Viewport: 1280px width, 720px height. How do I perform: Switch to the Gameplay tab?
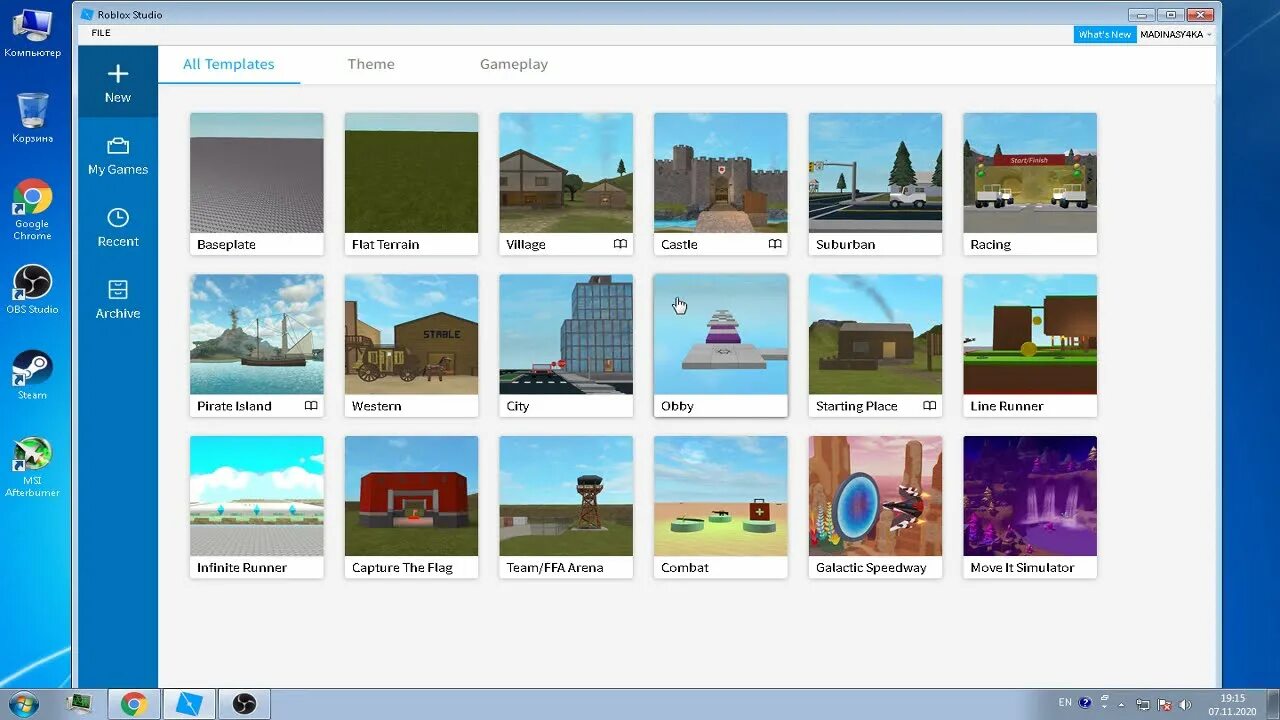point(513,64)
